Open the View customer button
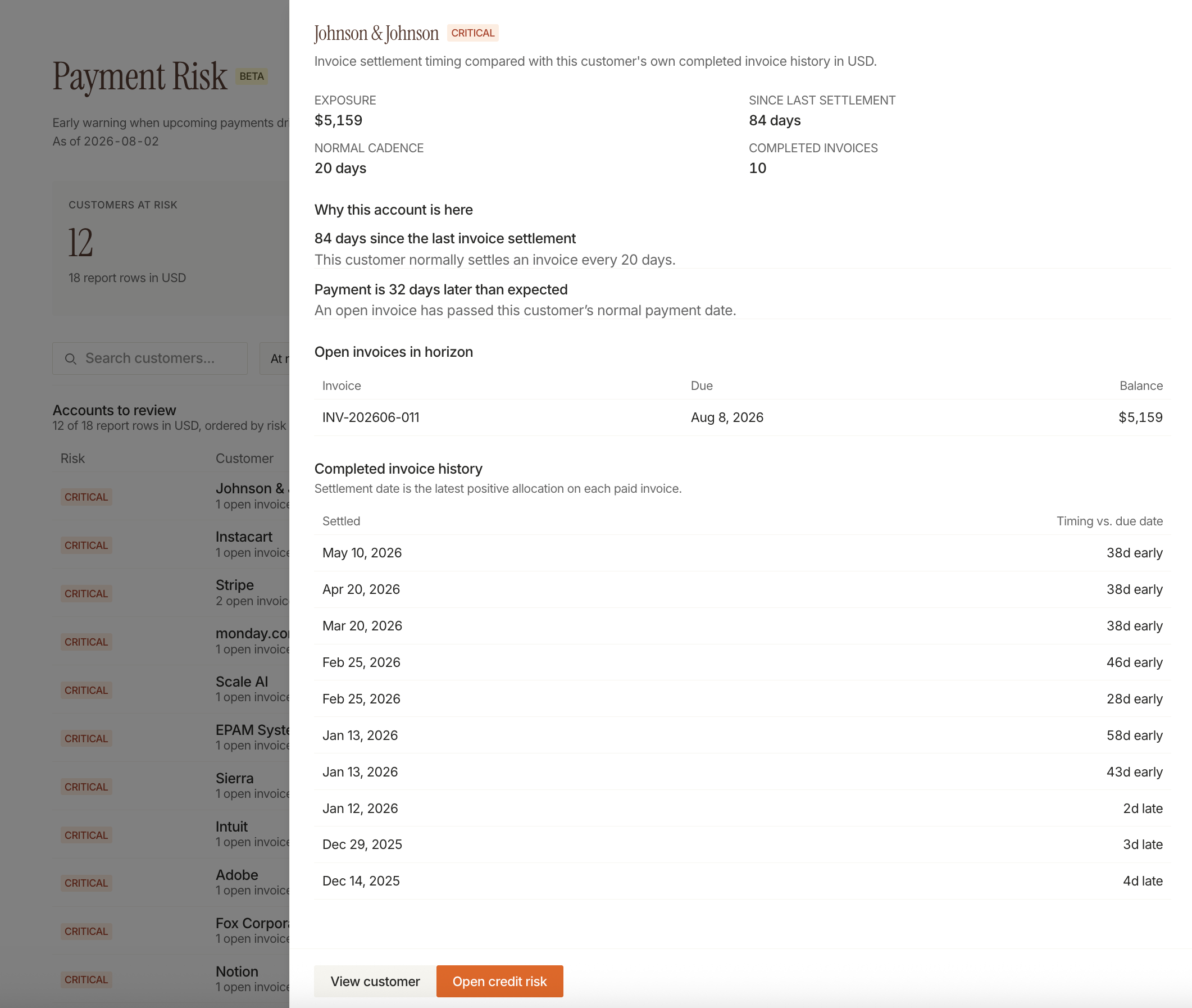This screenshot has width=1192, height=1008. pos(375,981)
